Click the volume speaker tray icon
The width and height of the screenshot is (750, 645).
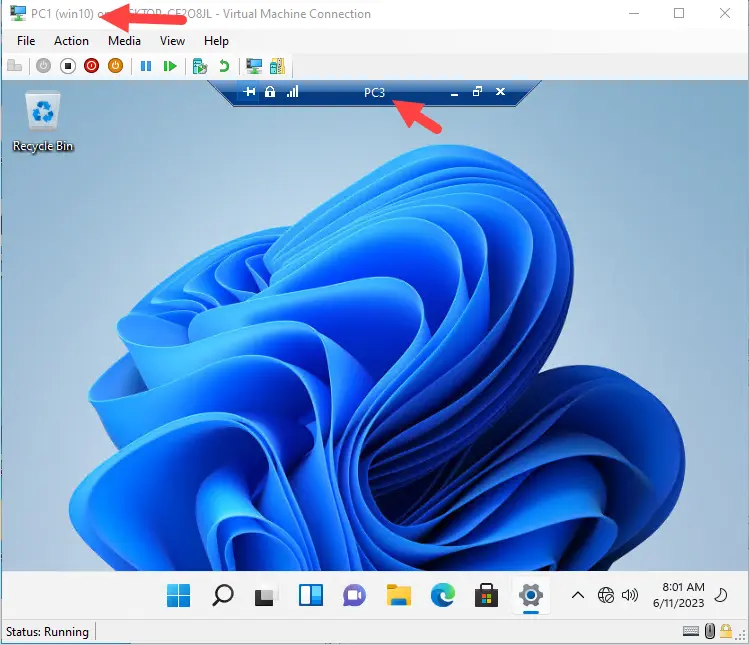coord(630,596)
